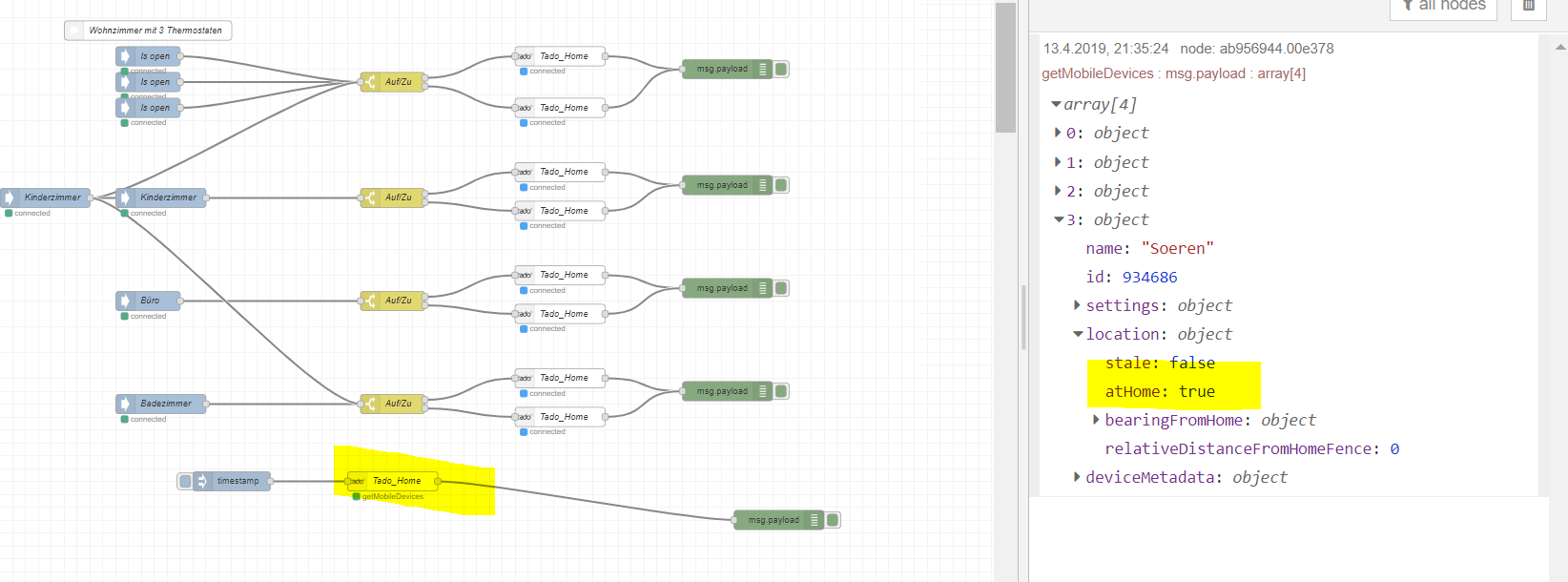Image resolution: width=1568 pixels, height=582 pixels.
Task: Open the 'all nodes' debug filter
Action: pyautogui.click(x=1443, y=6)
